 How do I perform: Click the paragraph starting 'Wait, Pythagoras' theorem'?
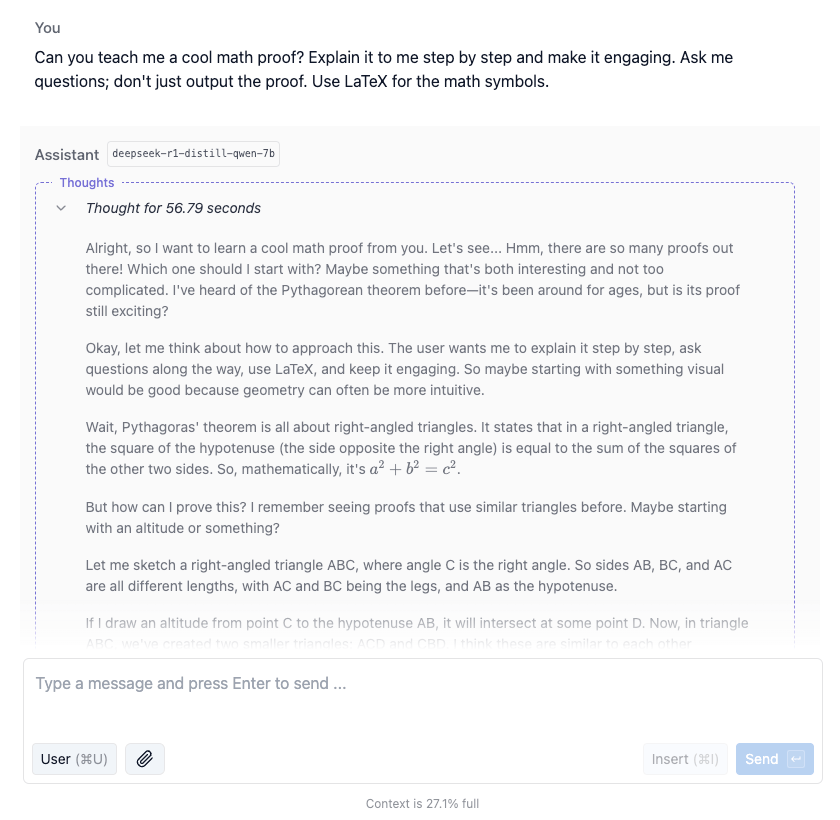pyautogui.click(x=412, y=448)
